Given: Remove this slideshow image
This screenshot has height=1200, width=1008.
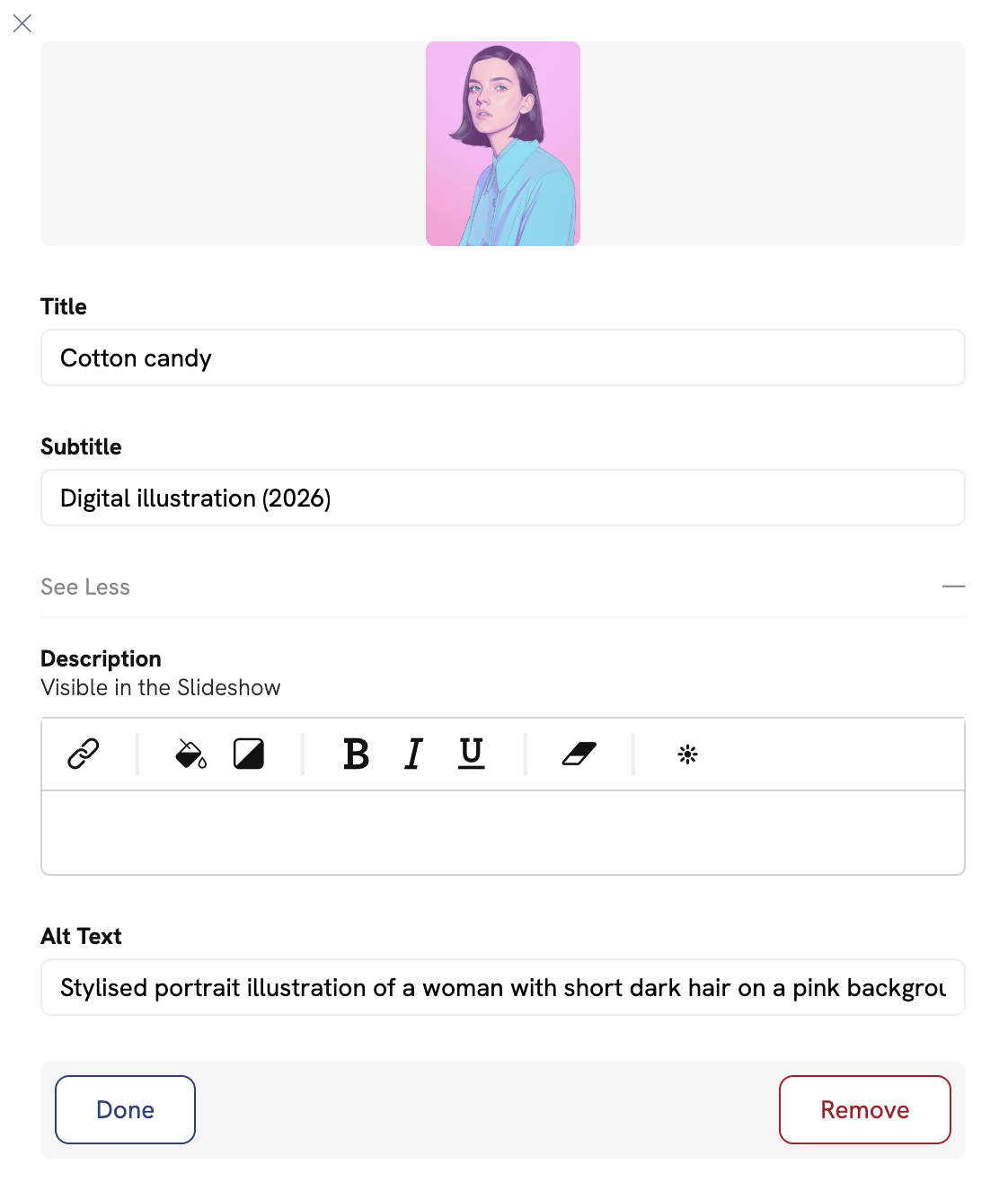Looking at the screenshot, I should (x=864, y=1109).
